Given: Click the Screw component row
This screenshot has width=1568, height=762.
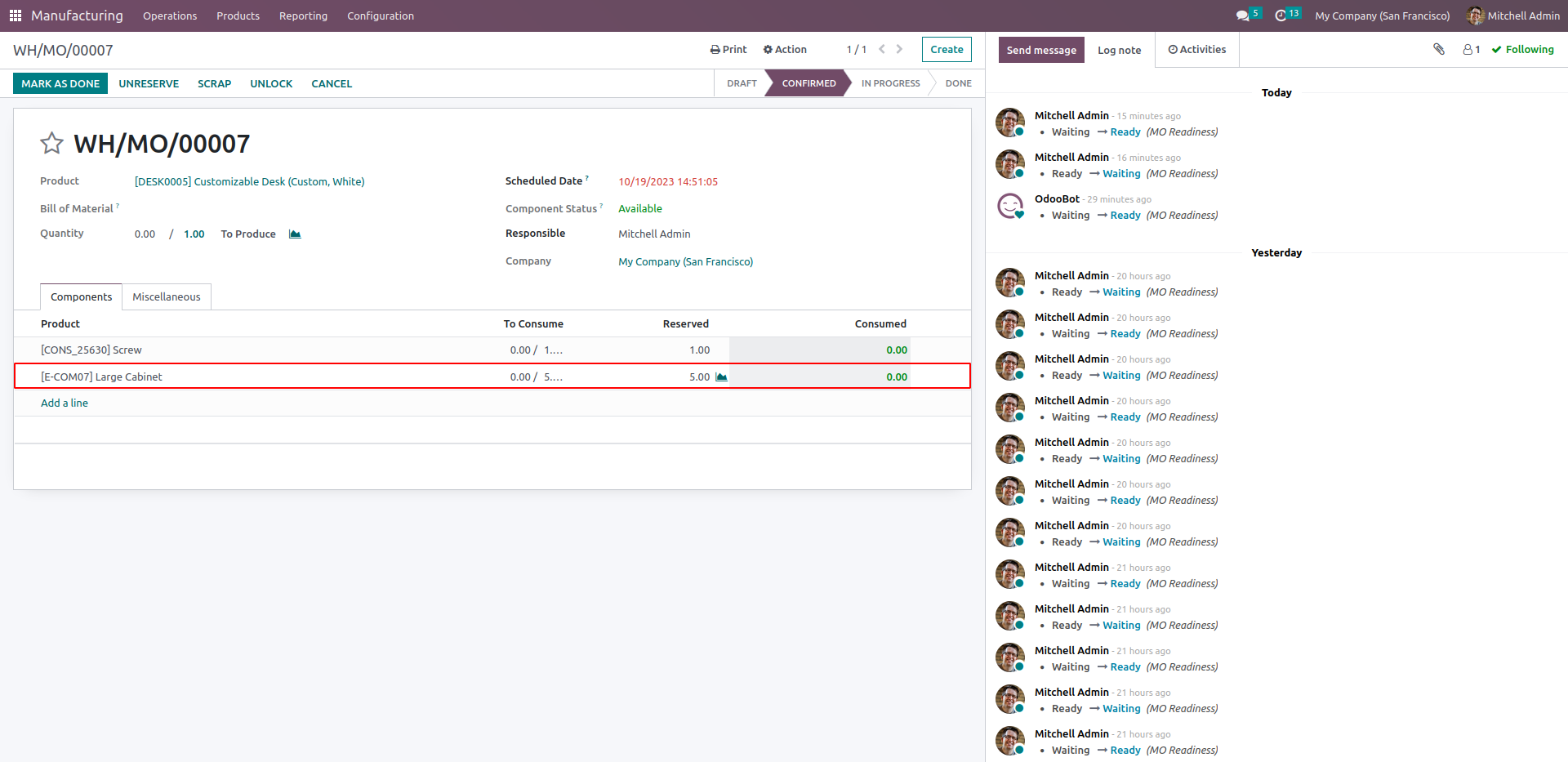Looking at the screenshot, I should pyautogui.click(x=492, y=350).
